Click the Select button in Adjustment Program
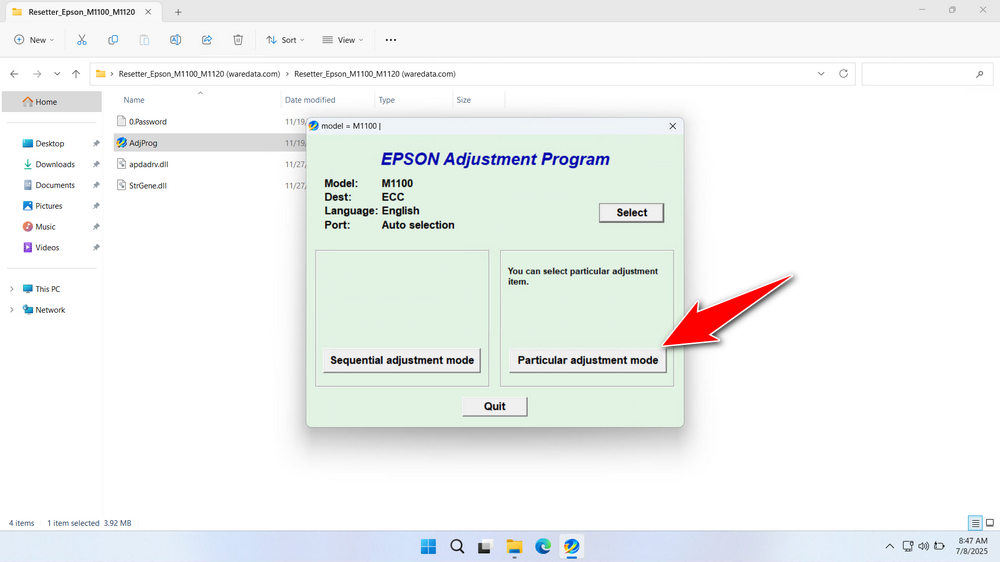 click(631, 212)
